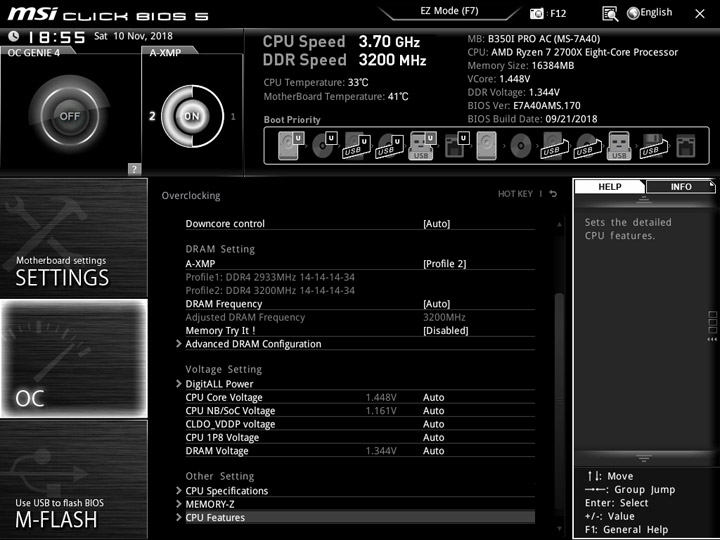Open the OC overclocking section
720x540 pixels.
tap(73, 359)
